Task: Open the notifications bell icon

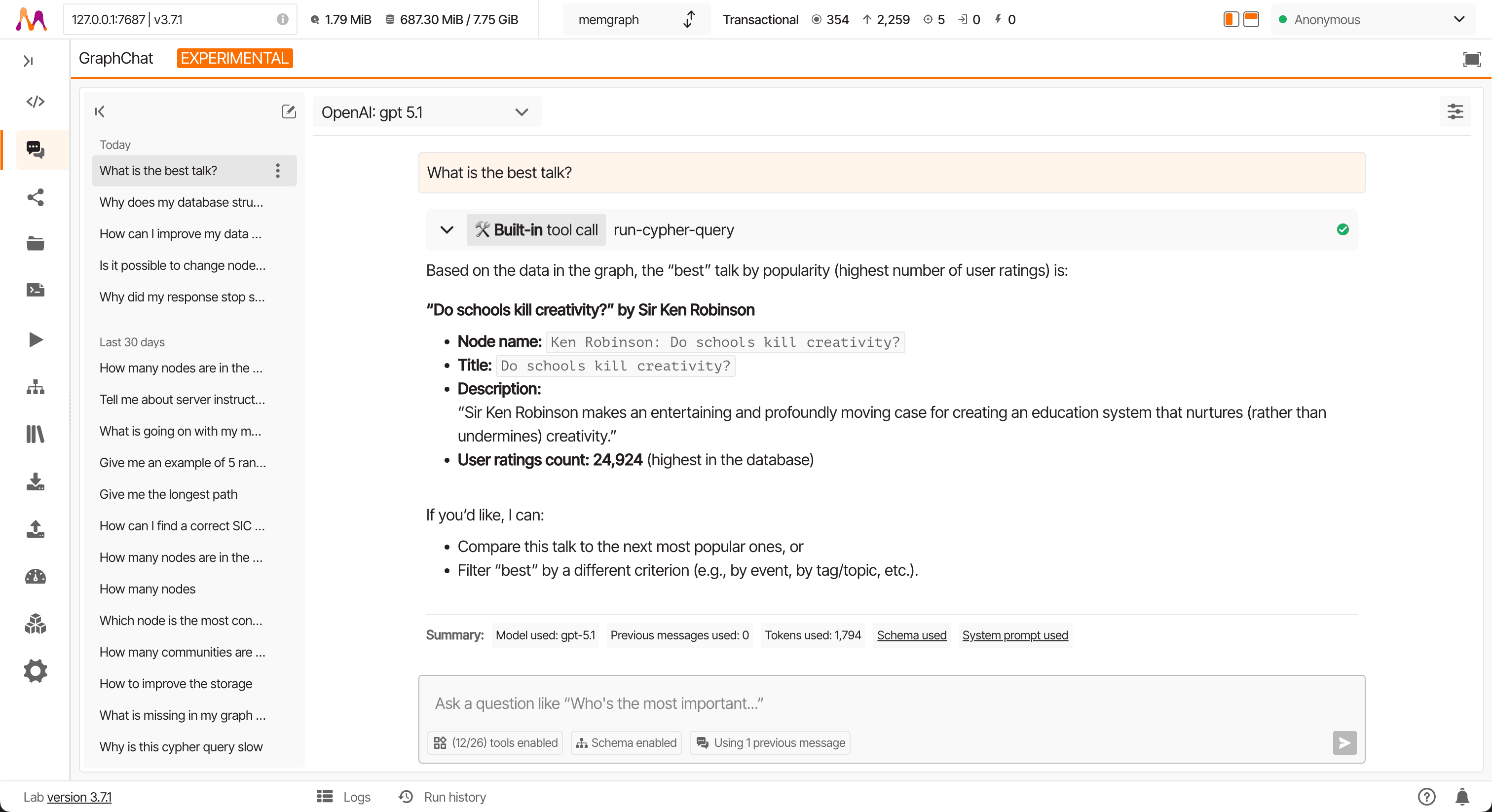Action: tap(1462, 797)
